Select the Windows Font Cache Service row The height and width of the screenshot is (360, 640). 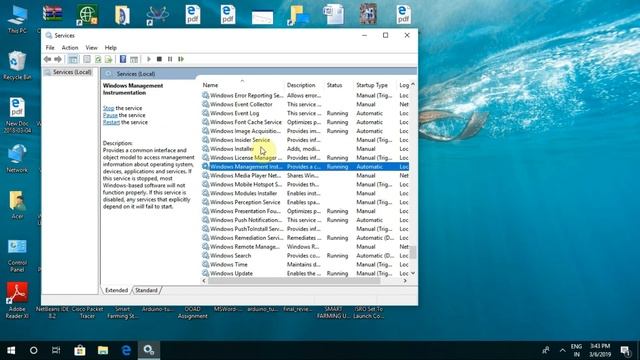[x=305, y=122]
